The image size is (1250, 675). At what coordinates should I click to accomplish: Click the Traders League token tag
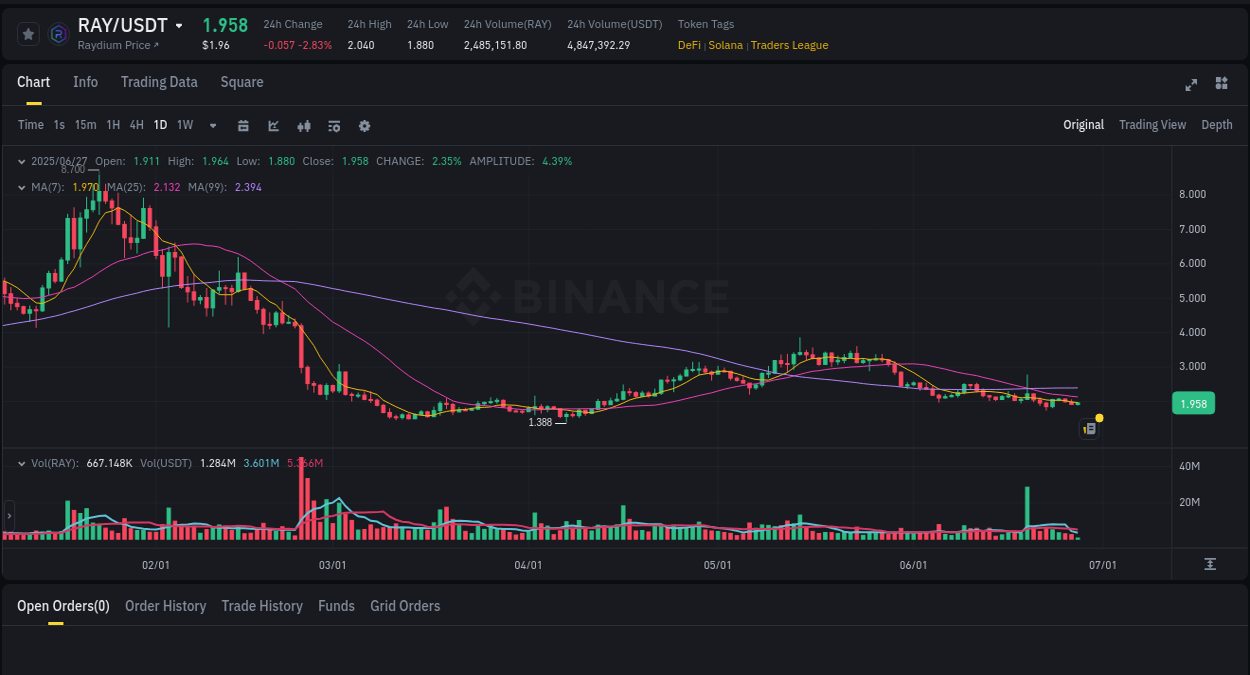(x=789, y=45)
